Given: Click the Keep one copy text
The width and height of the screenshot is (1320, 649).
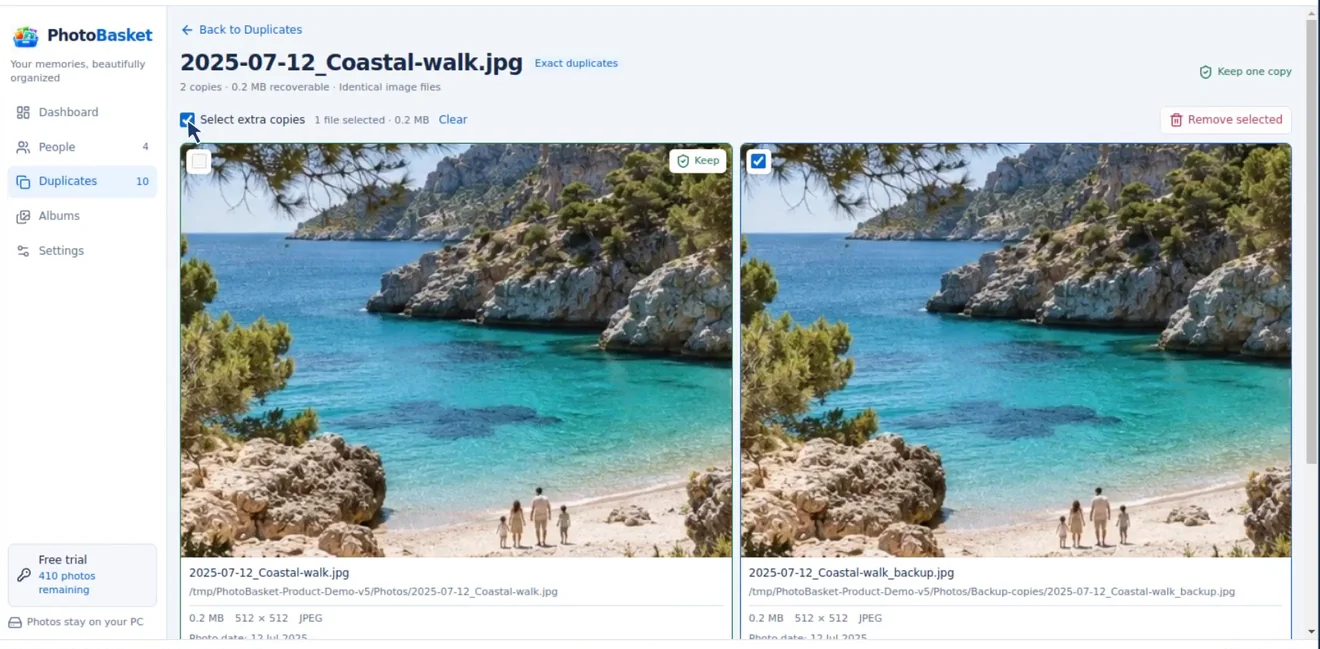Looking at the screenshot, I should point(1254,72).
